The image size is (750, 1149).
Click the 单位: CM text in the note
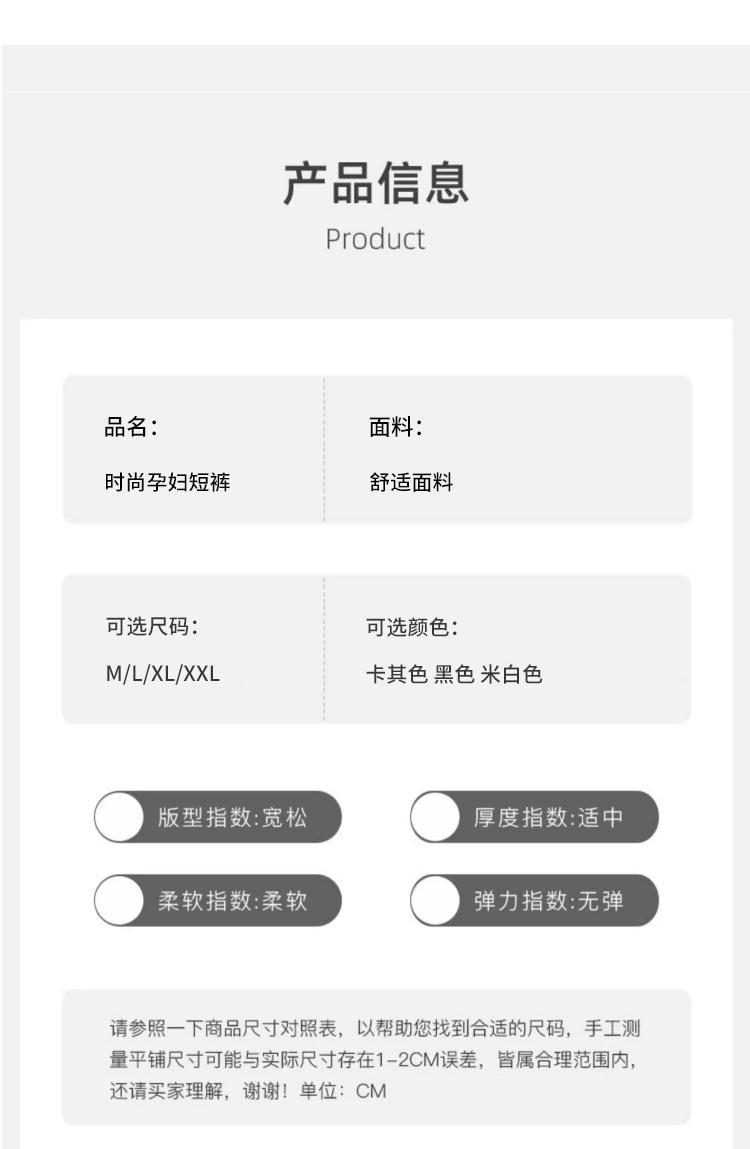(x=346, y=1090)
